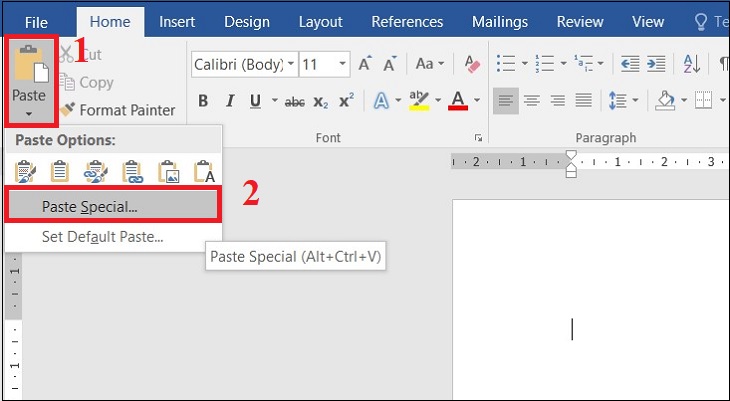Image resolution: width=730 pixels, height=401 pixels.
Task: Click the Clear All Formatting eraser icon
Action: tap(471, 64)
